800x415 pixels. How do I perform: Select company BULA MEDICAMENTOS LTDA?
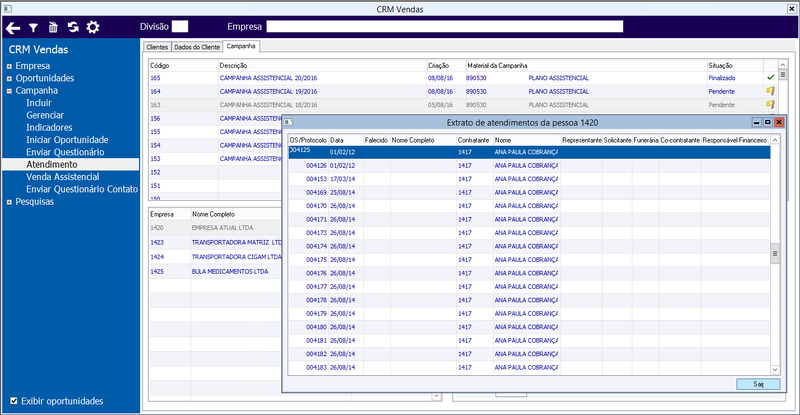coord(230,272)
